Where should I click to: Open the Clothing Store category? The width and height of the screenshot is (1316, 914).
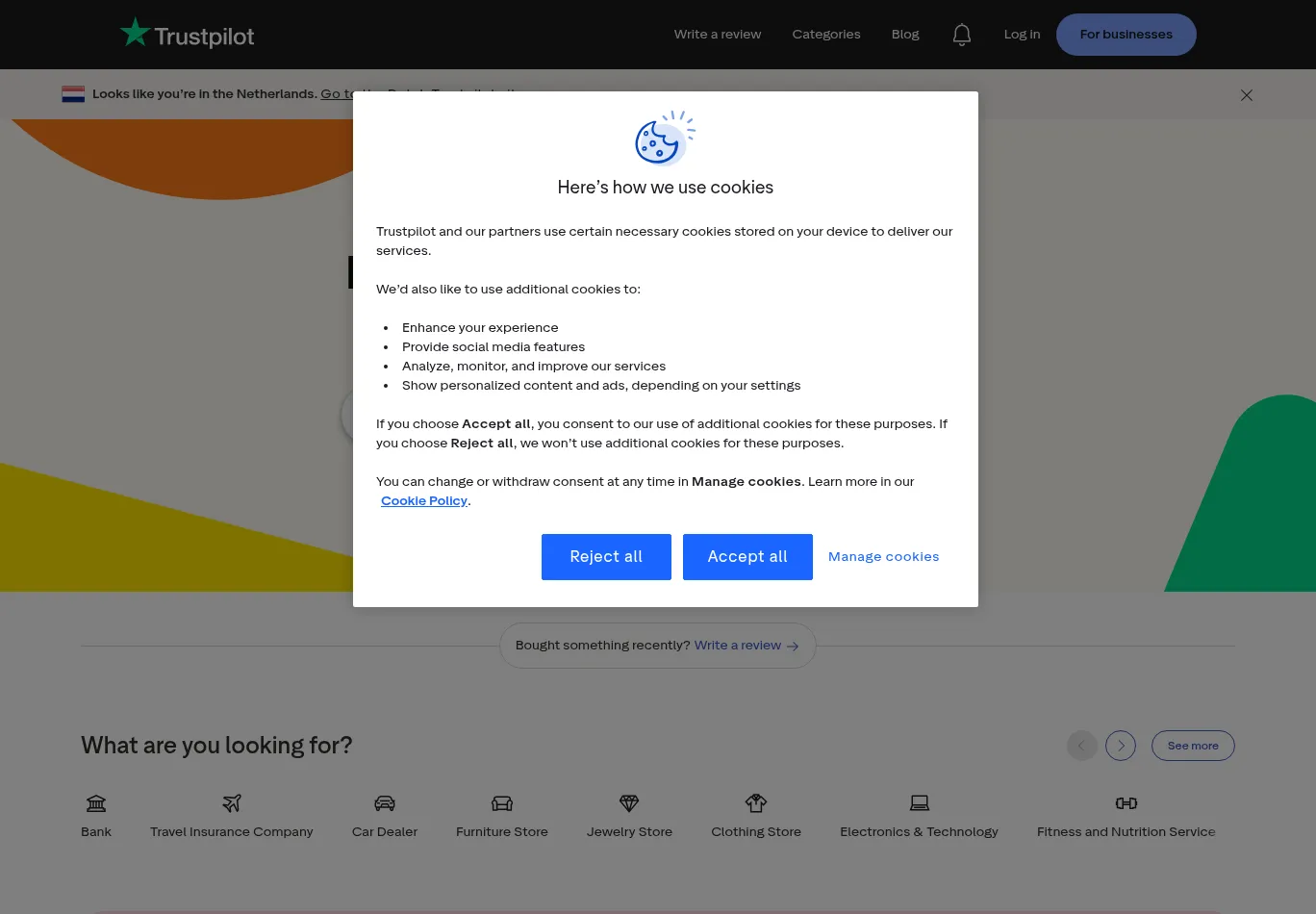756,816
